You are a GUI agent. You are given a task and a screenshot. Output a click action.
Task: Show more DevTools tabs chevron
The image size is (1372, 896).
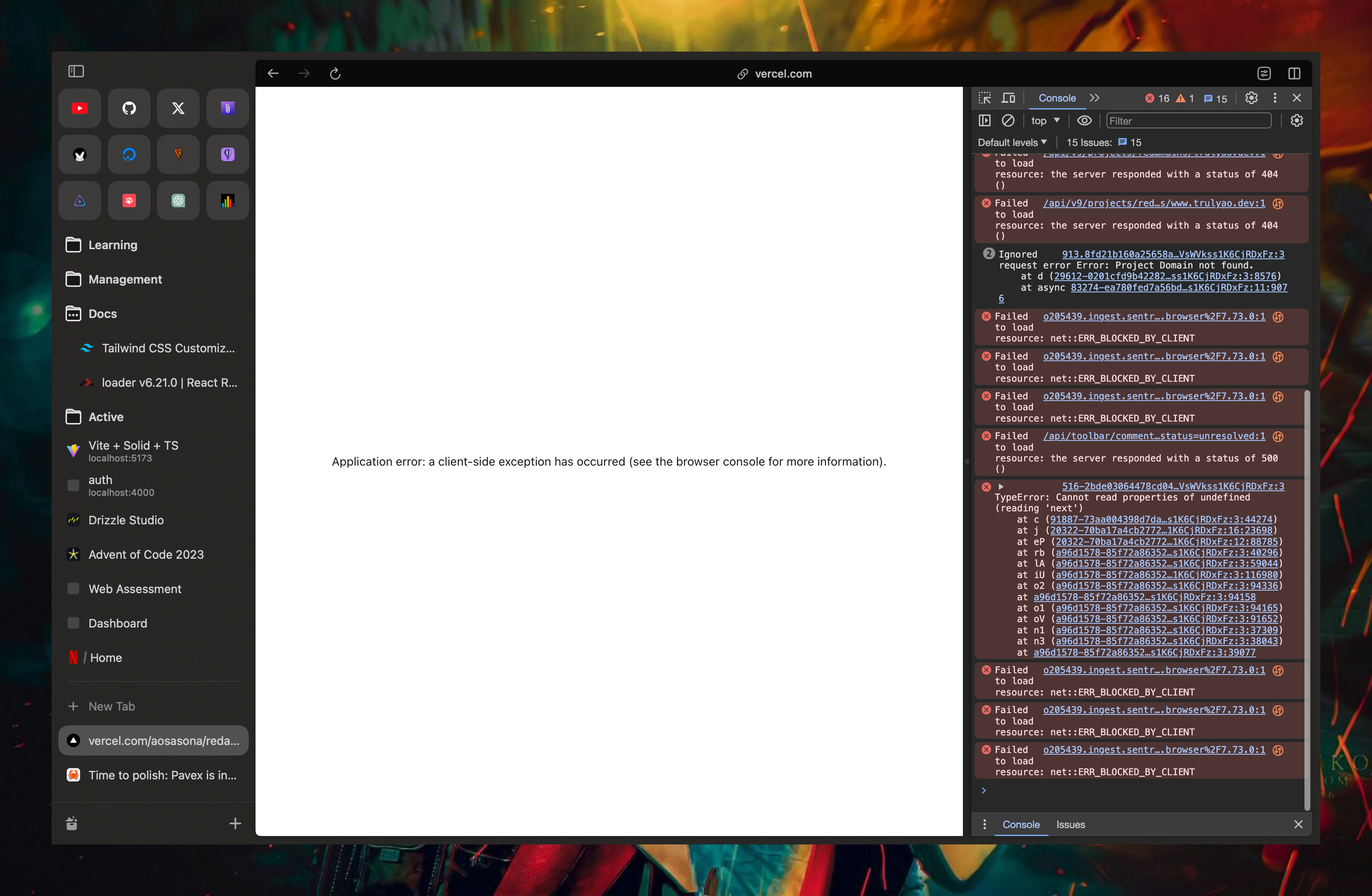(x=1094, y=99)
